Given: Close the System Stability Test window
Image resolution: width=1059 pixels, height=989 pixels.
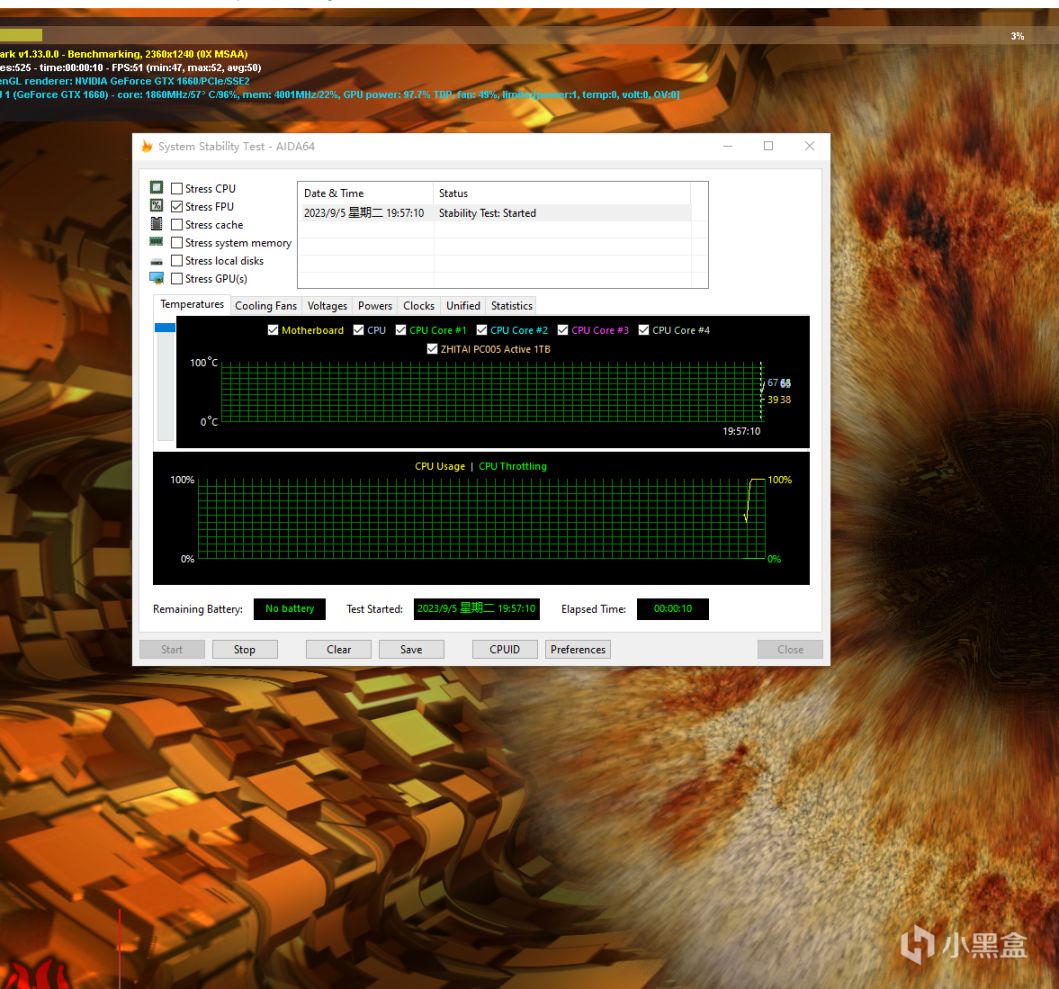Looking at the screenshot, I should pyautogui.click(x=809, y=146).
